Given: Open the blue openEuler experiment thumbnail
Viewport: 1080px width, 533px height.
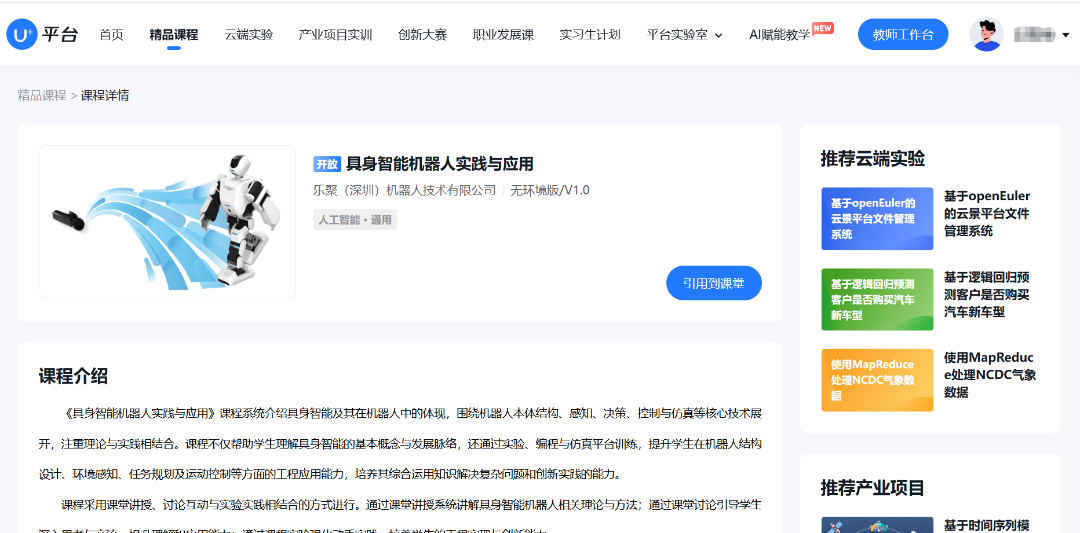Looking at the screenshot, I should pyautogui.click(x=876, y=218).
